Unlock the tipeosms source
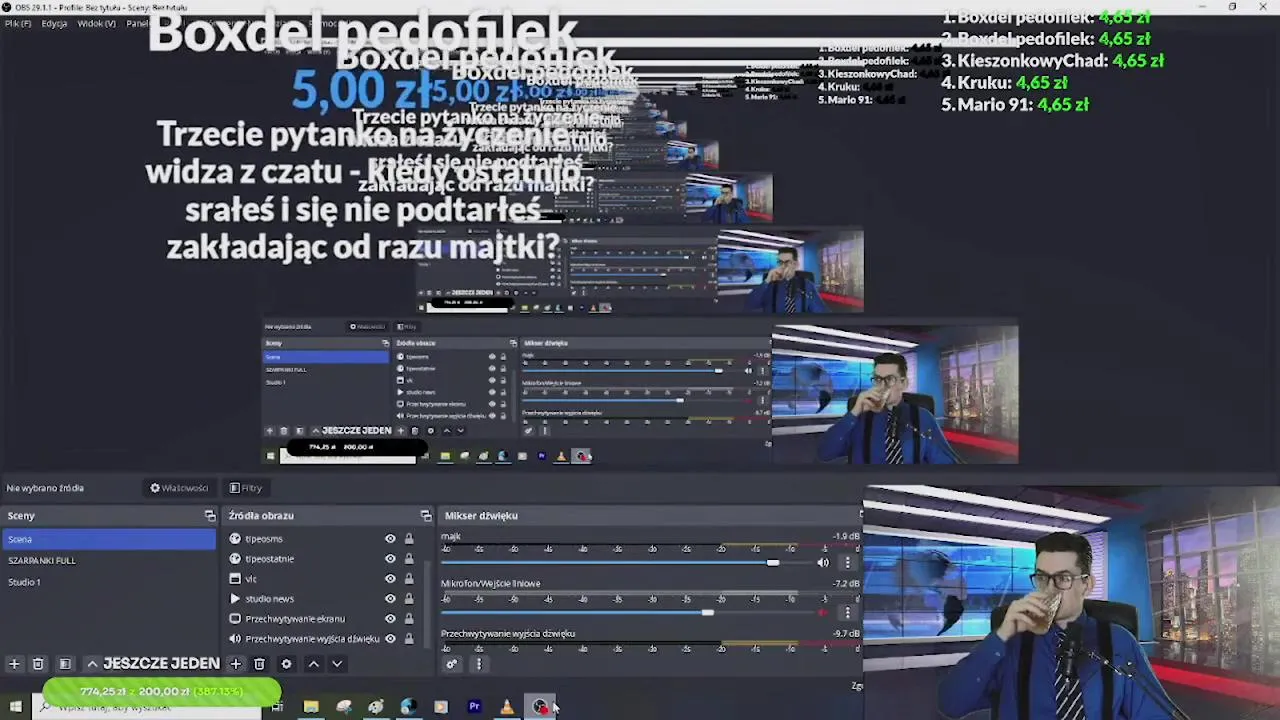This screenshot has width=1280, height=720. 408,539
